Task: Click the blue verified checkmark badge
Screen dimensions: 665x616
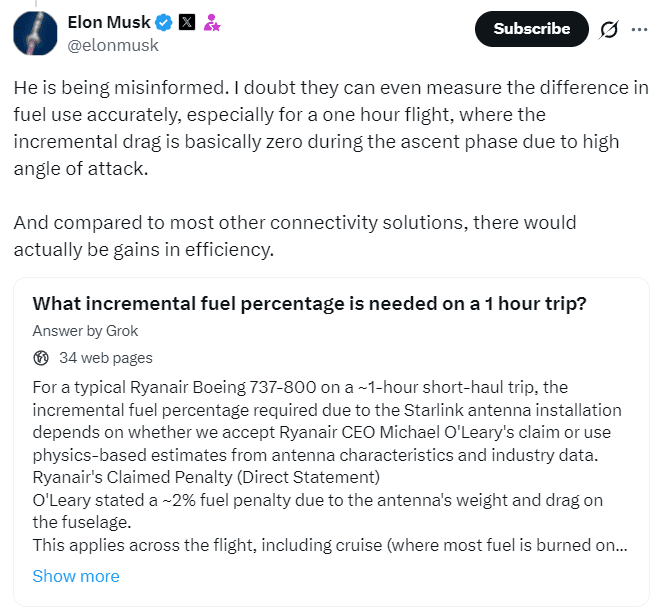Action: [x=164, y=22]
